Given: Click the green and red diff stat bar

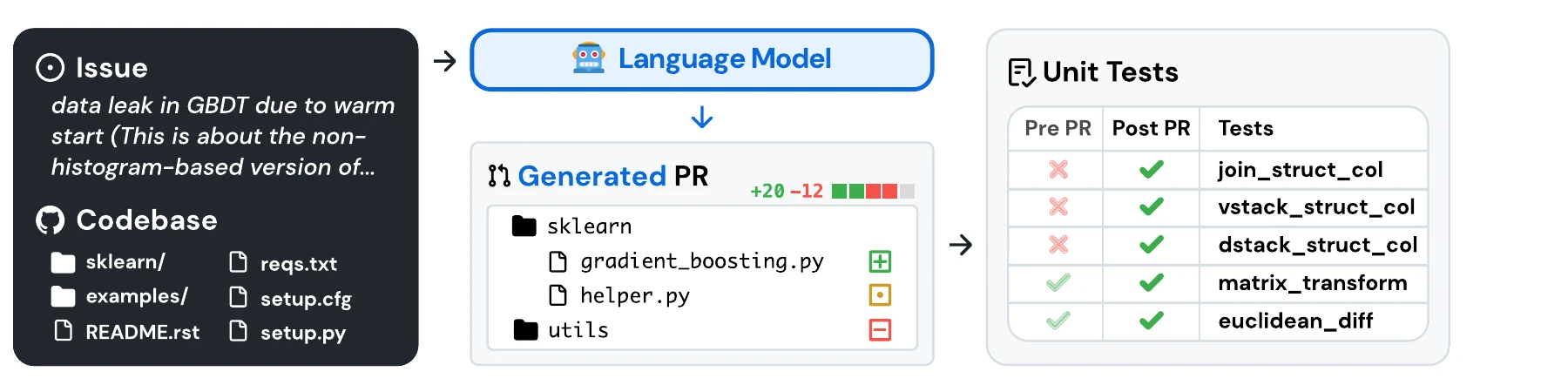Looking at the screenshot, I should (x=873, y=191).
